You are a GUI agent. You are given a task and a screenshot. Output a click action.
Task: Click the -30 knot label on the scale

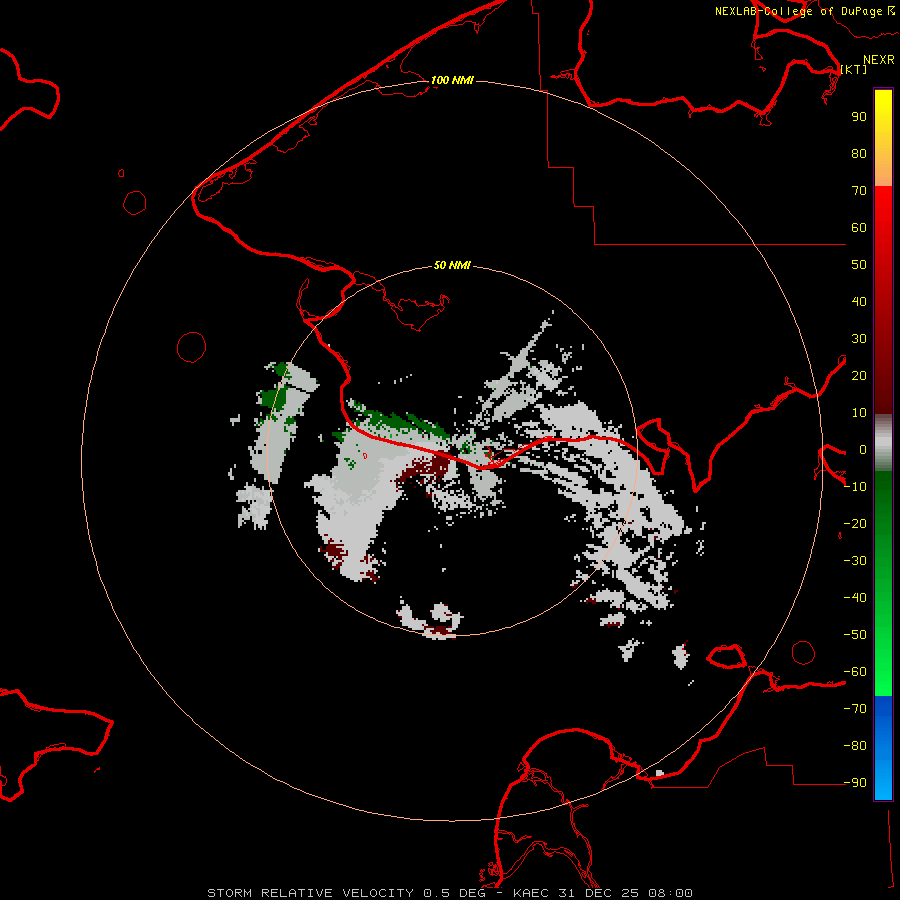(855, 561)
